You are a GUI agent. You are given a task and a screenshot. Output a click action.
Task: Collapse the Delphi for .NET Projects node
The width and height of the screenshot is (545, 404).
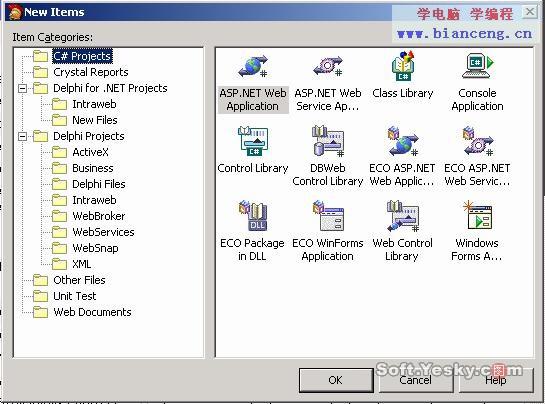22,88
